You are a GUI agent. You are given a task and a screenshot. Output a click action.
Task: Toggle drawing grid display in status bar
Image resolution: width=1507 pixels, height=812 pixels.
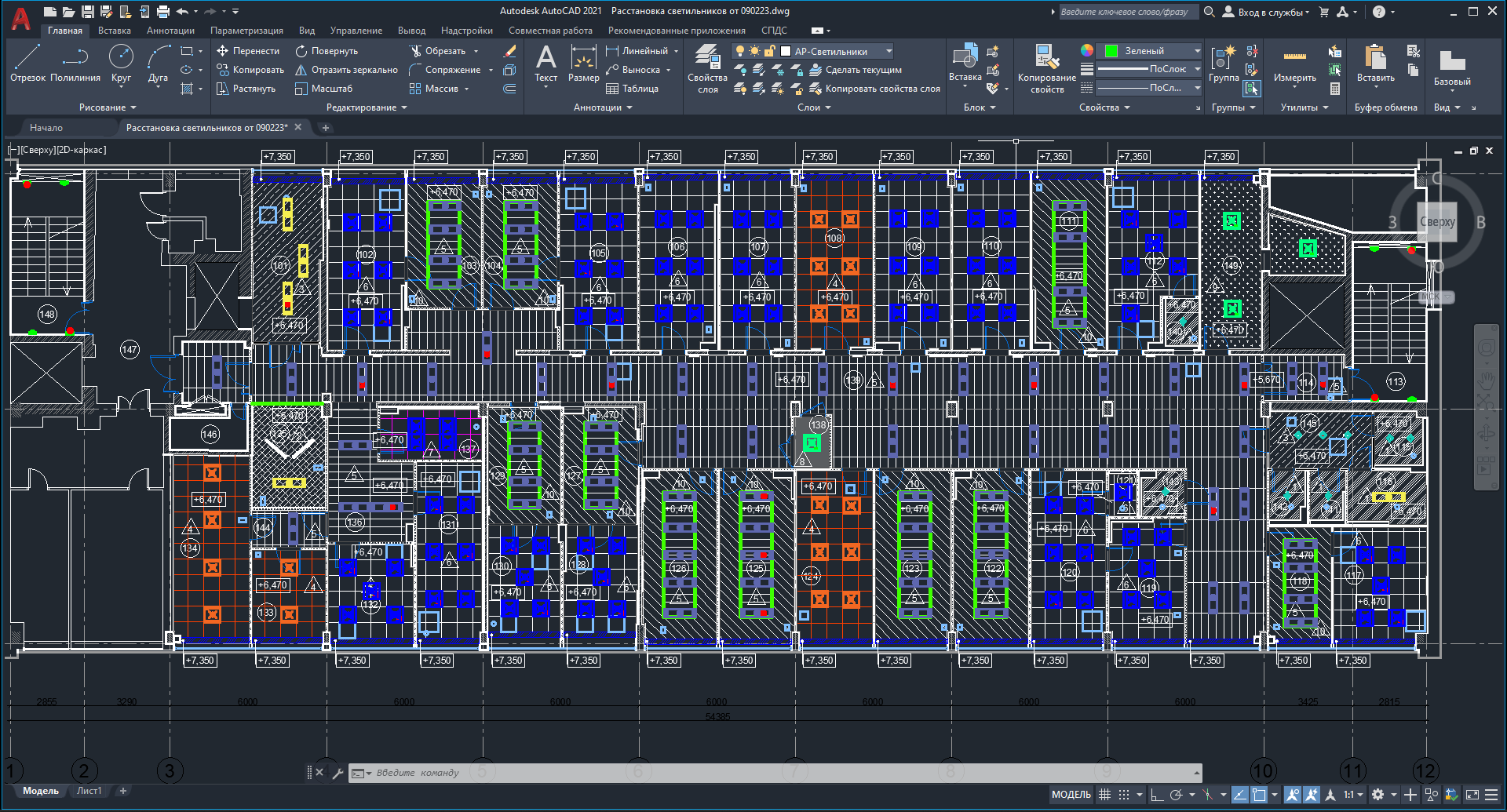[1104, 795]
